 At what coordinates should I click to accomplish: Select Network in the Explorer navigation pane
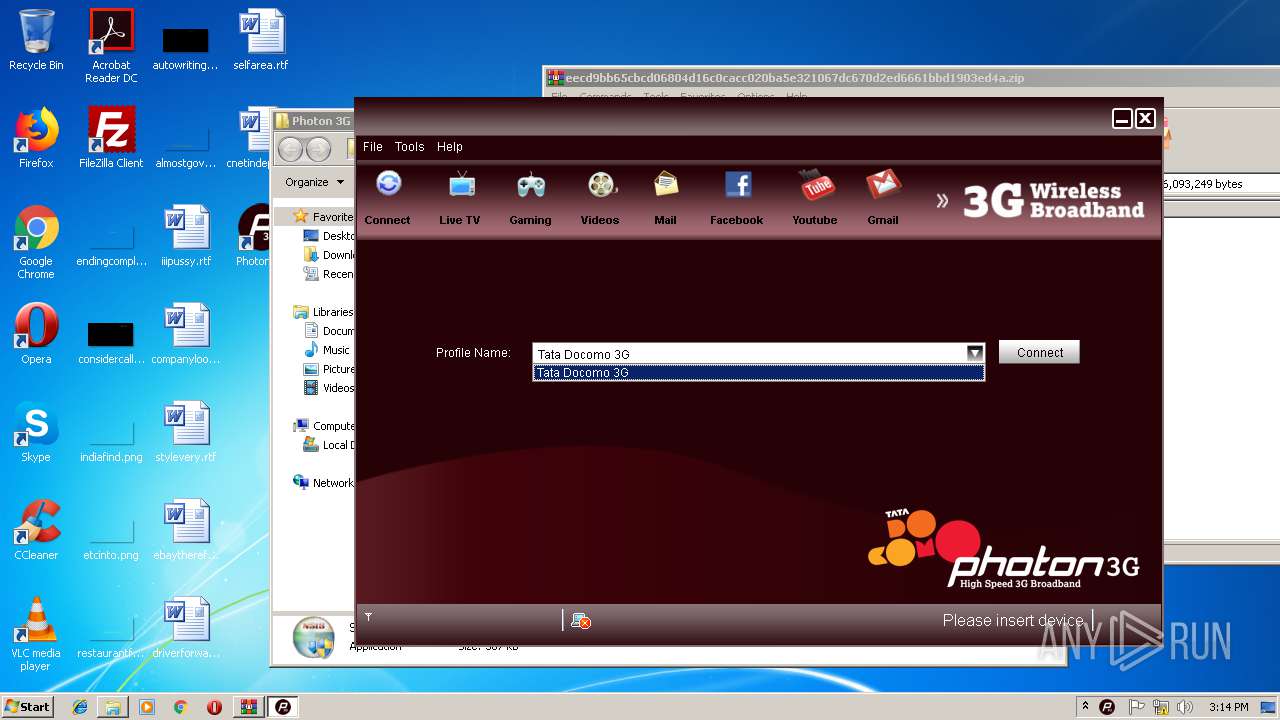[323, 482]
